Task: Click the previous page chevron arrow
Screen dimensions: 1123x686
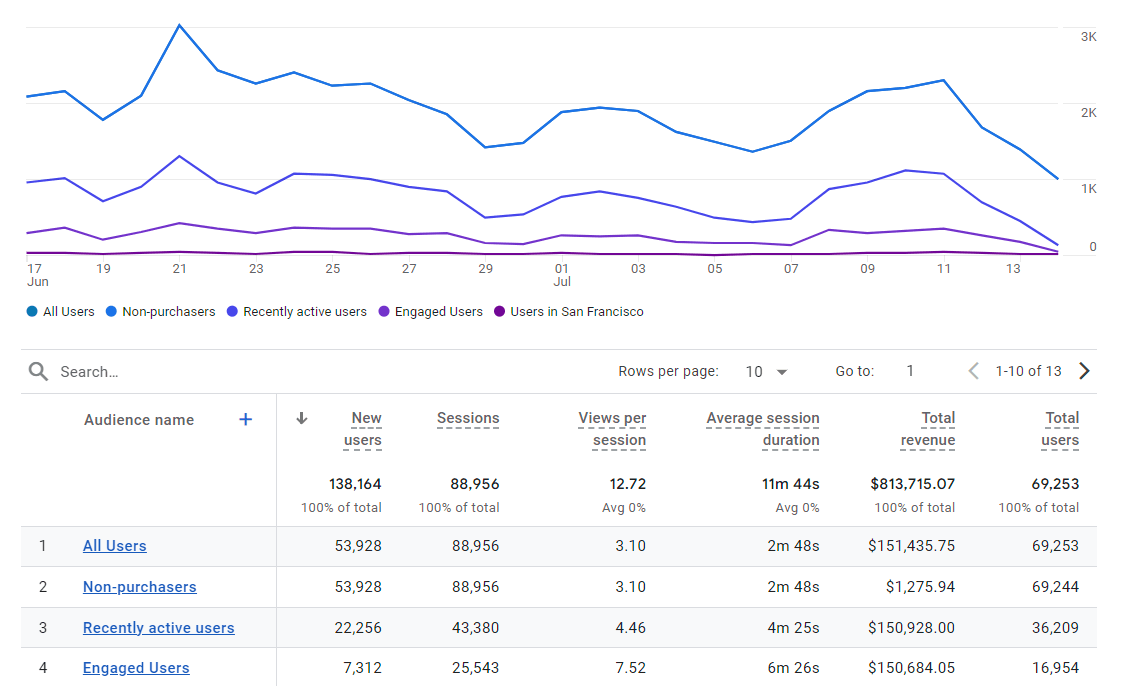Action: [x=972, y=371]
